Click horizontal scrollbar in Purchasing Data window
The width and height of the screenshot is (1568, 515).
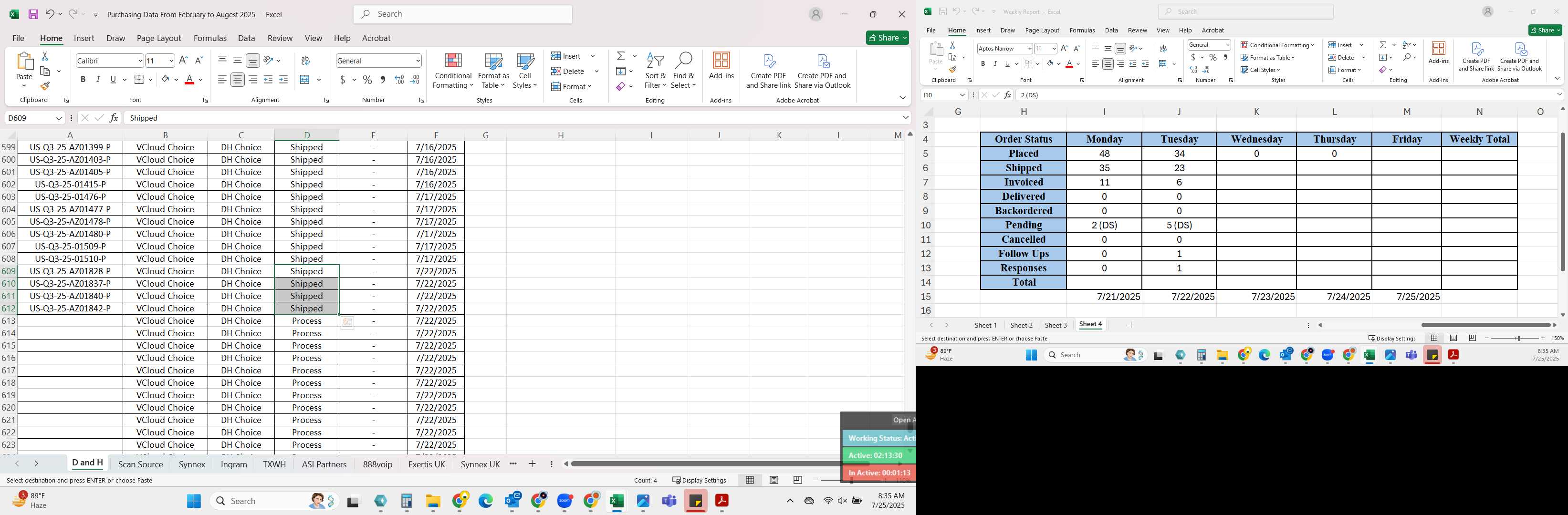click(706, 464)
